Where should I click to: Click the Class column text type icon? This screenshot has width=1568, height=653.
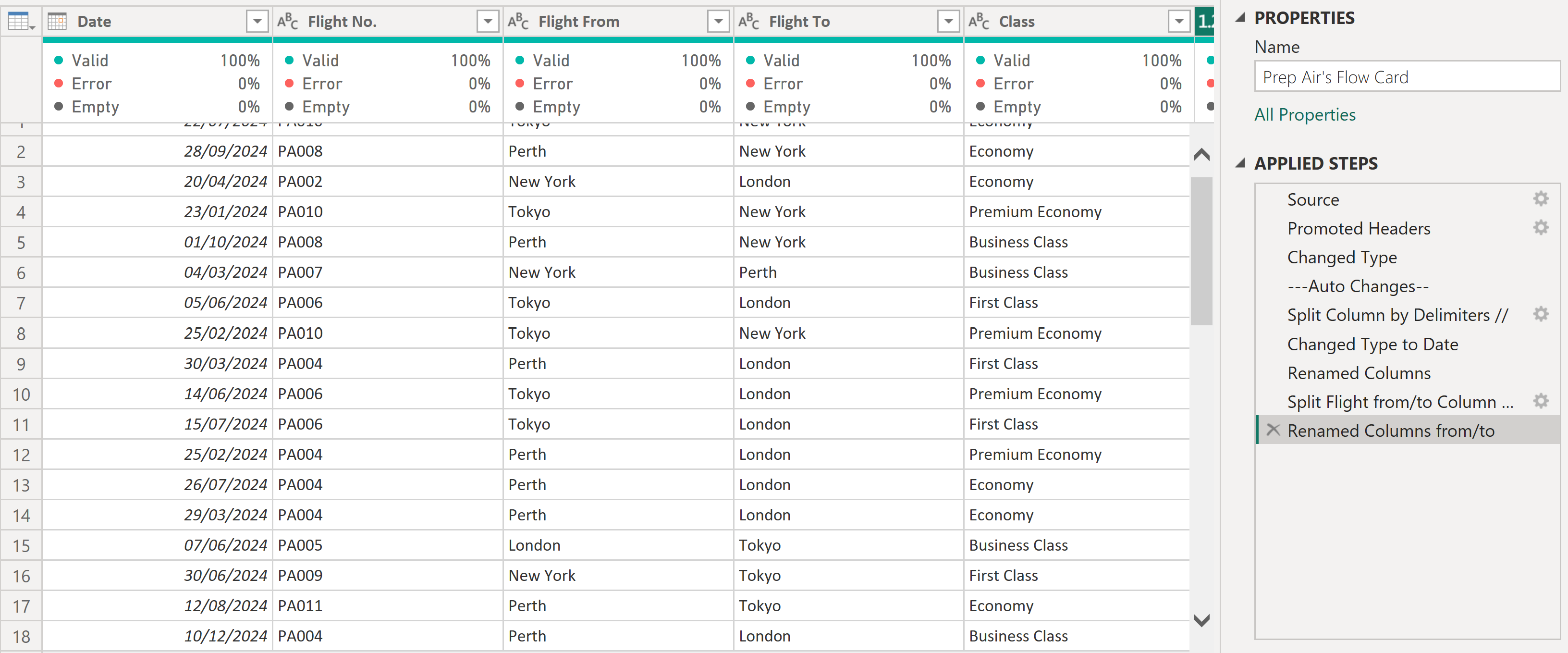(x=978, y=22)
